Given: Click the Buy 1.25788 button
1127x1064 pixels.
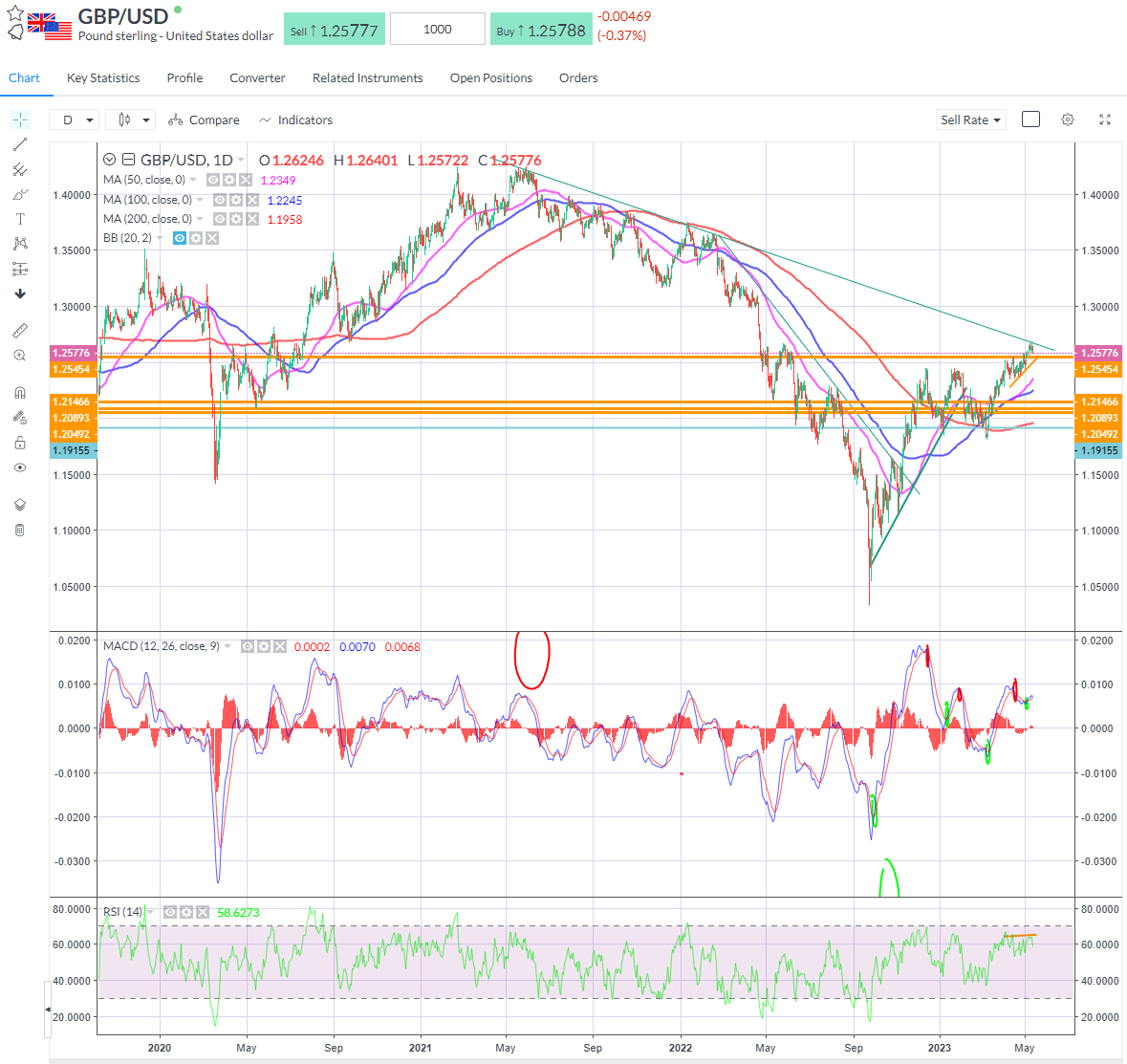Looking at the screenshot, I should (541, 30).
